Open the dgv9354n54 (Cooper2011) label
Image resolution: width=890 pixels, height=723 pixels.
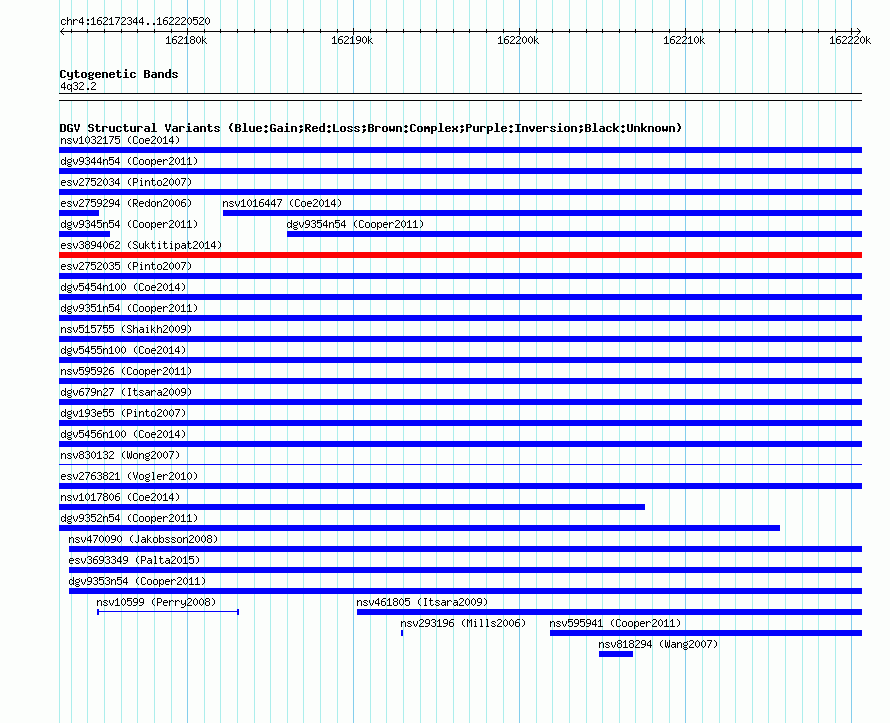[x=355, y=224]
